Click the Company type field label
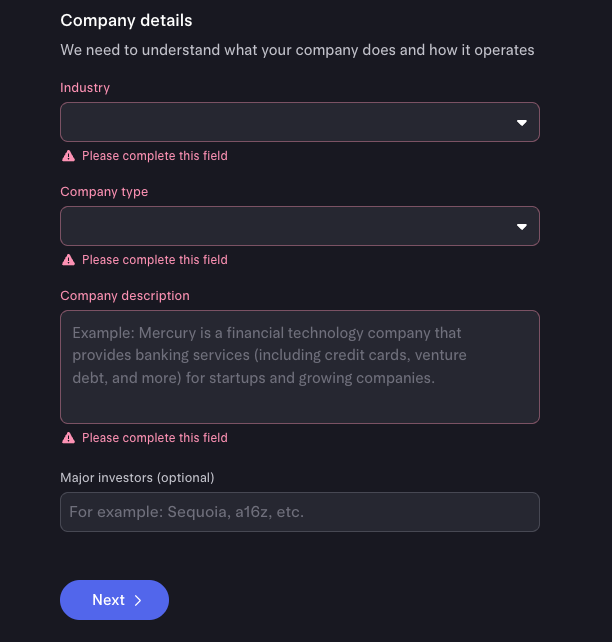 click(x=104, y=192)
